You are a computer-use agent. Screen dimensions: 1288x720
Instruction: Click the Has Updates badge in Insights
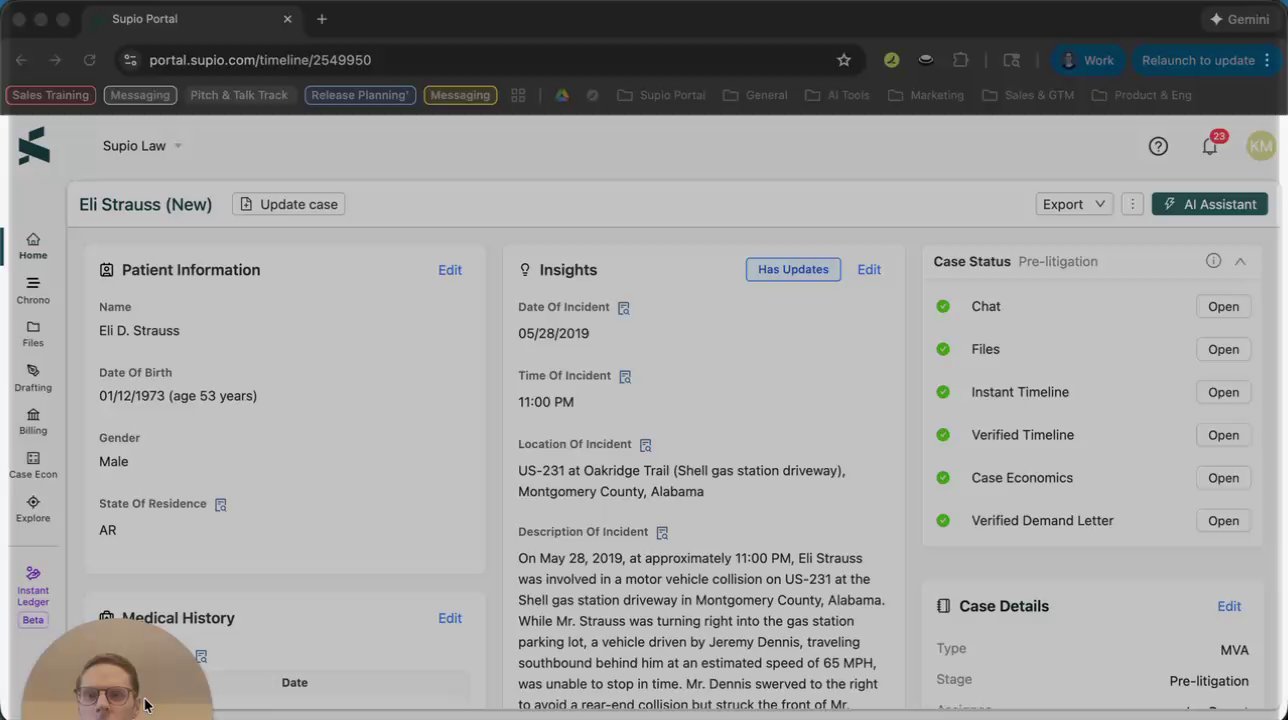793,269
